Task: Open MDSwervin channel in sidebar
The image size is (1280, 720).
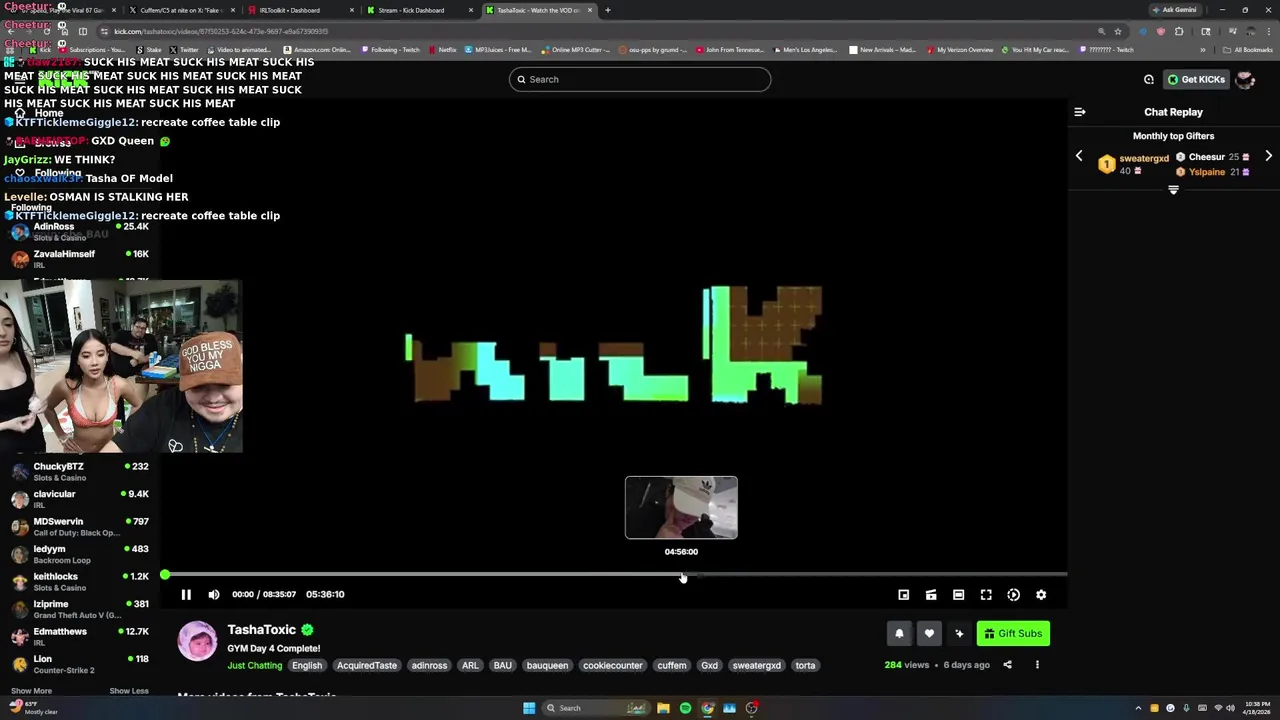Action: [80, 527]
